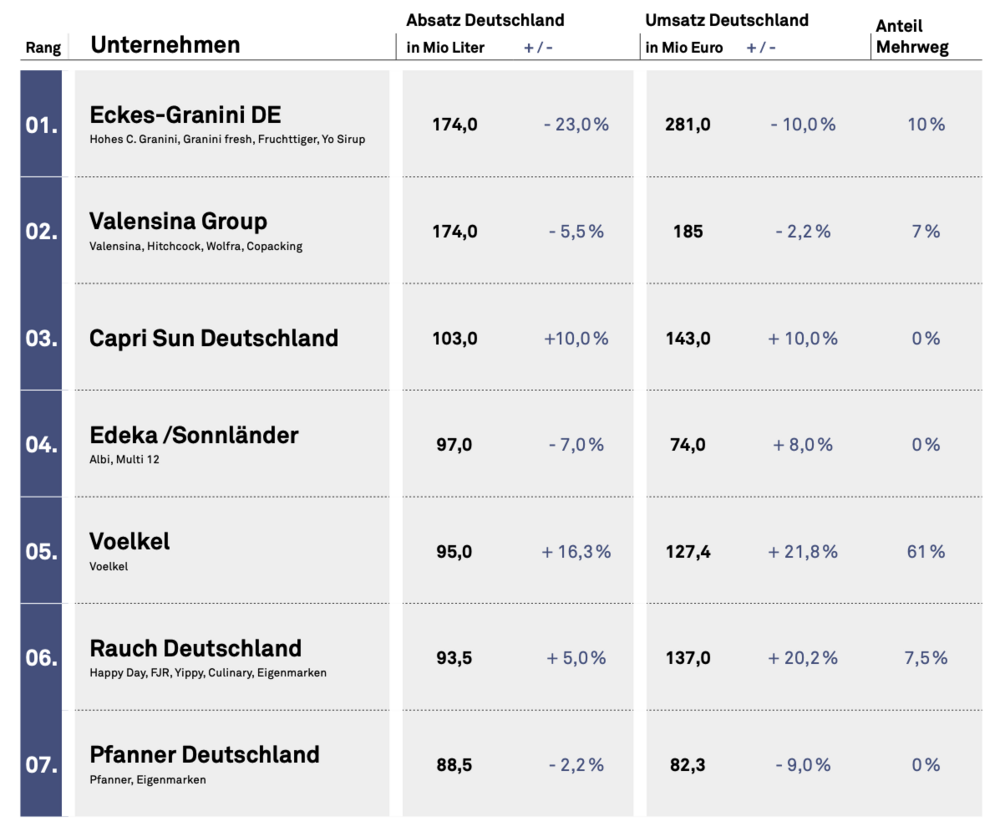Select Rauch's 137,0 Umsatz value
The width and height of the screenshot is (1000, 822).
coord(688,658)
